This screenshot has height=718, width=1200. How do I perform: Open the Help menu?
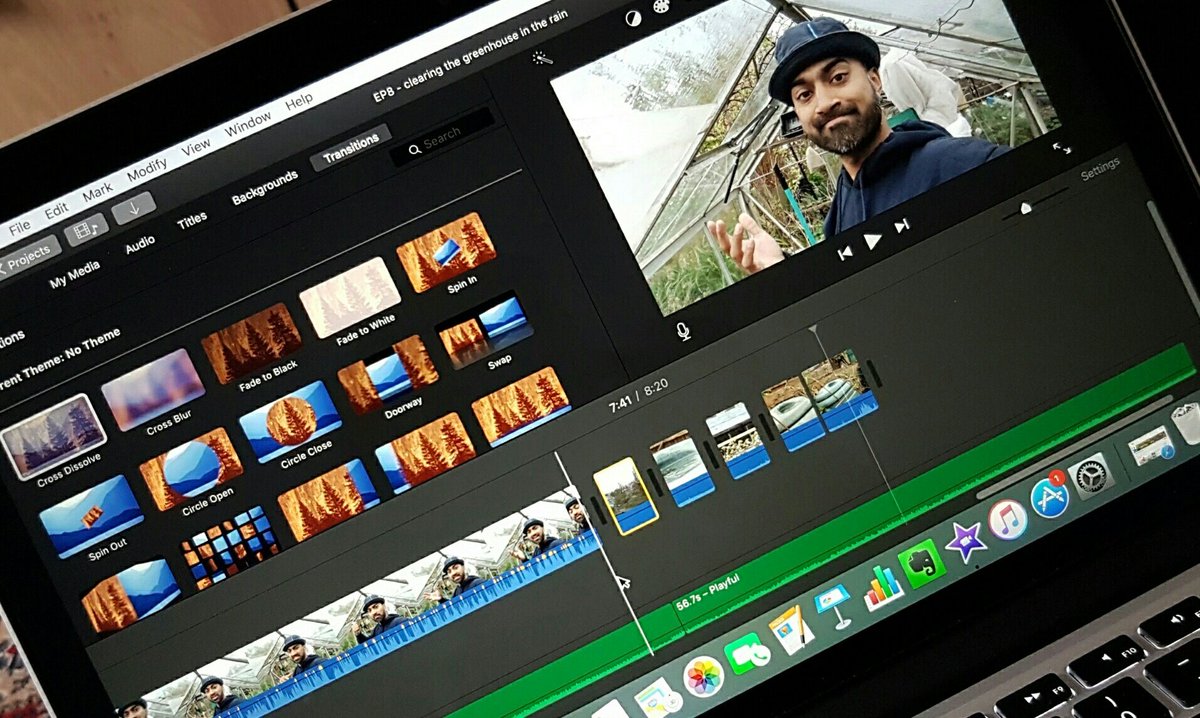click(x=299, y=101)
